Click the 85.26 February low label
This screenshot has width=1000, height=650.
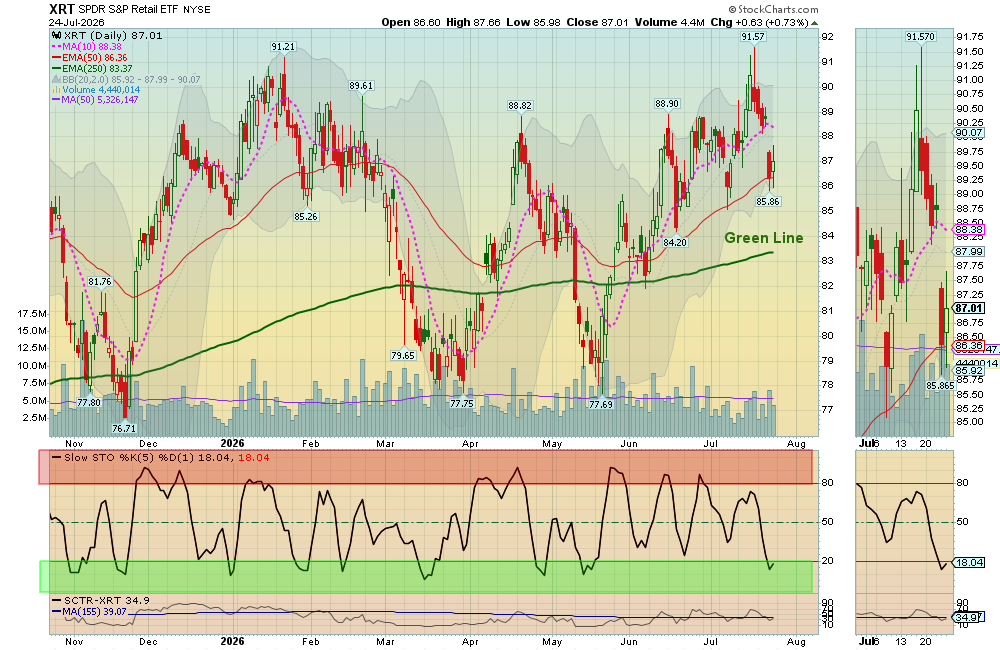click(x=306, y=216)
